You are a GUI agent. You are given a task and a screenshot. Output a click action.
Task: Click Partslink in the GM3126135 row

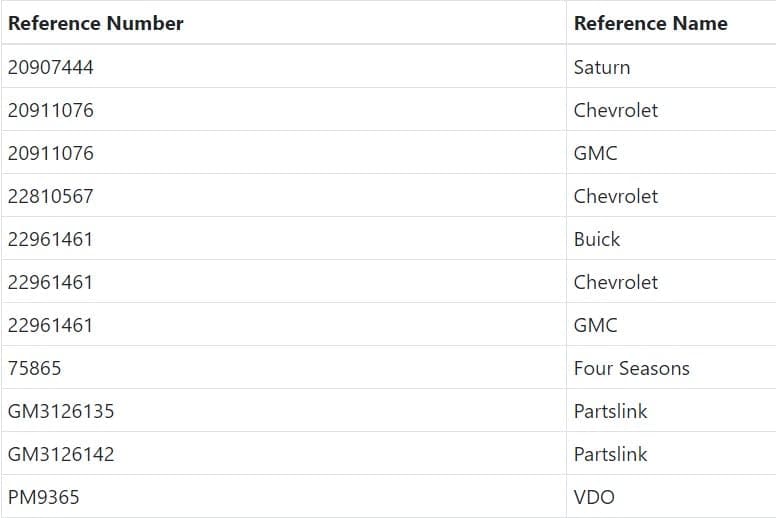pyautogui.click(x=610, y=411)
